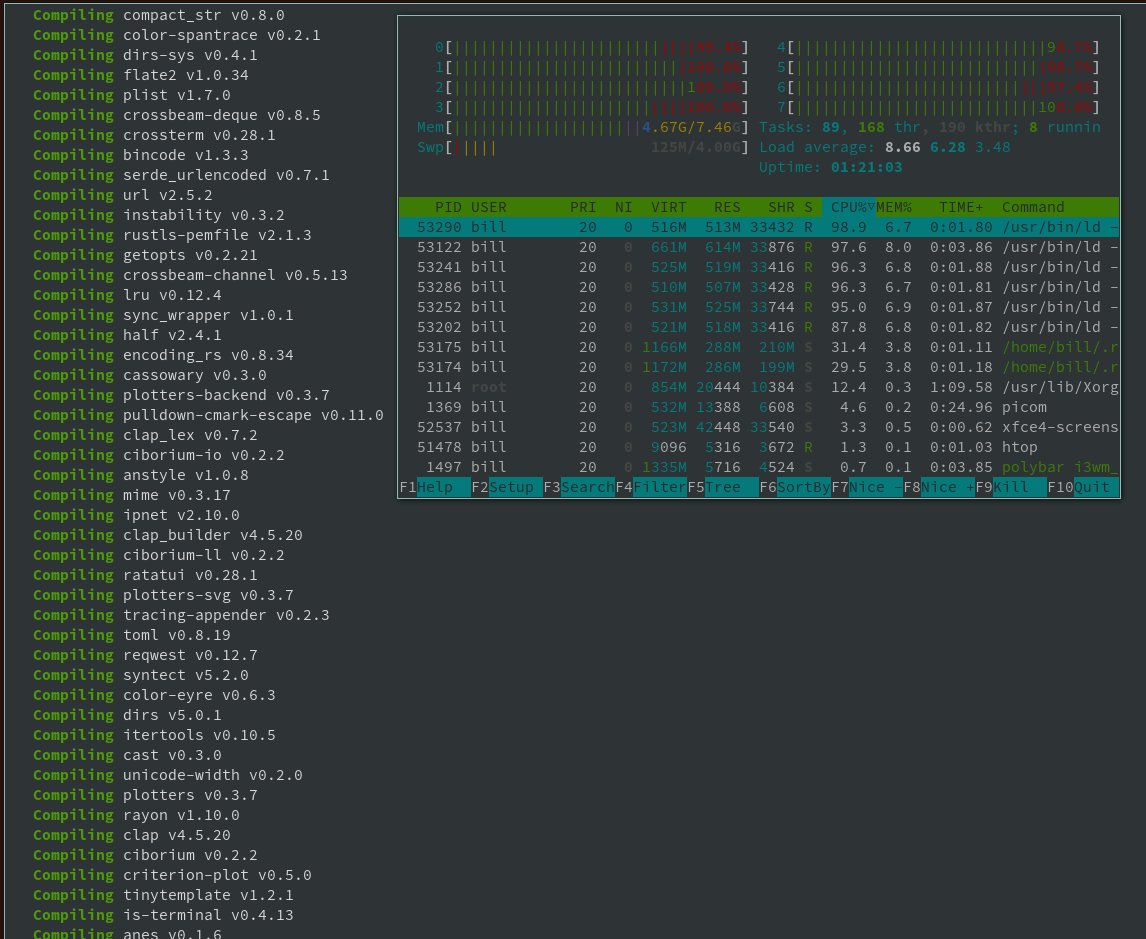Open htop Setup from the function bar
This screenshot has width=1146, height=939.
click(507, 487)
